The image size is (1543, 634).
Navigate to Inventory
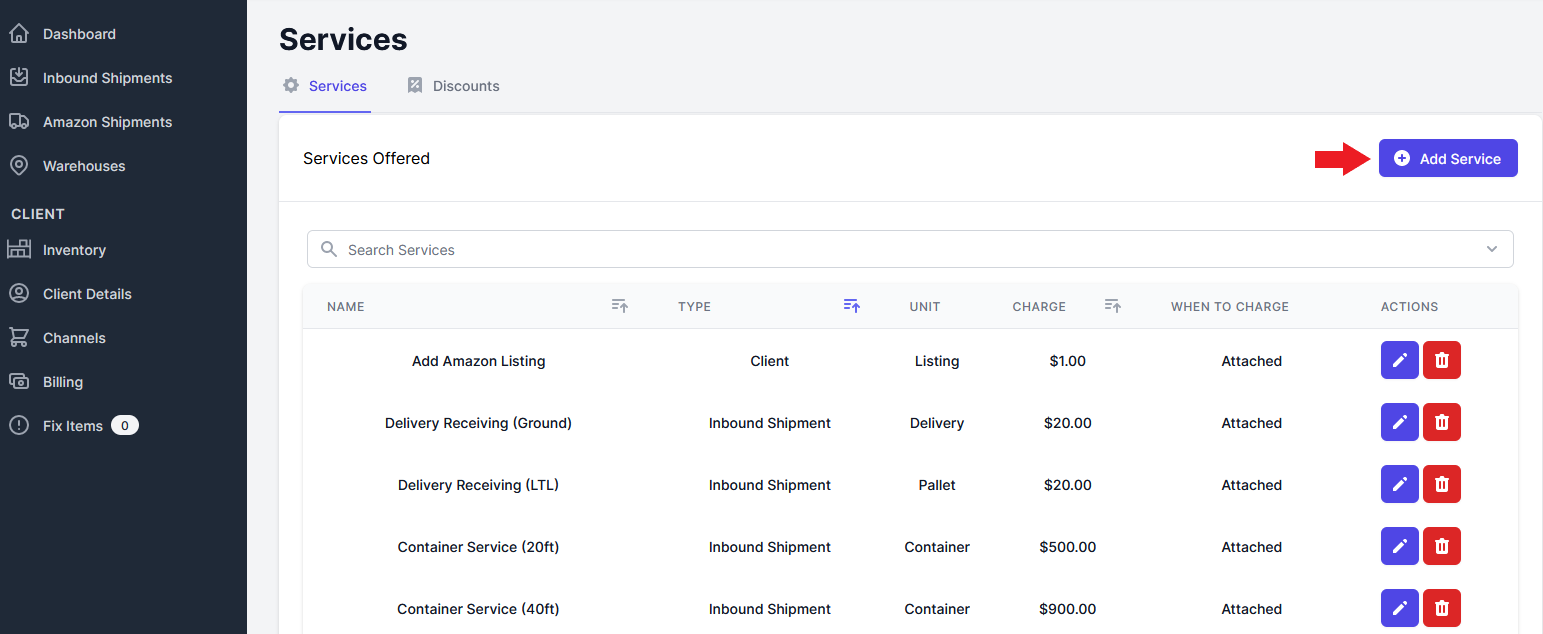point(74,250)
